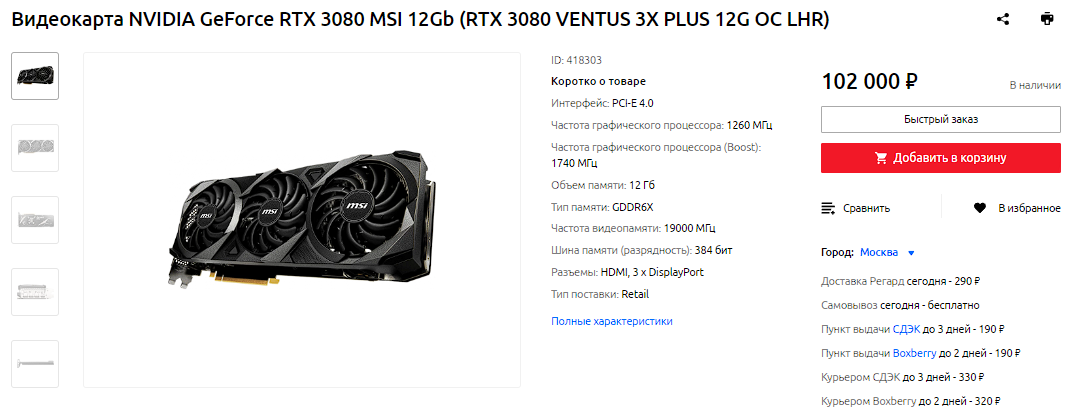Click the Сравнить text label

click(x=867, y=208)
